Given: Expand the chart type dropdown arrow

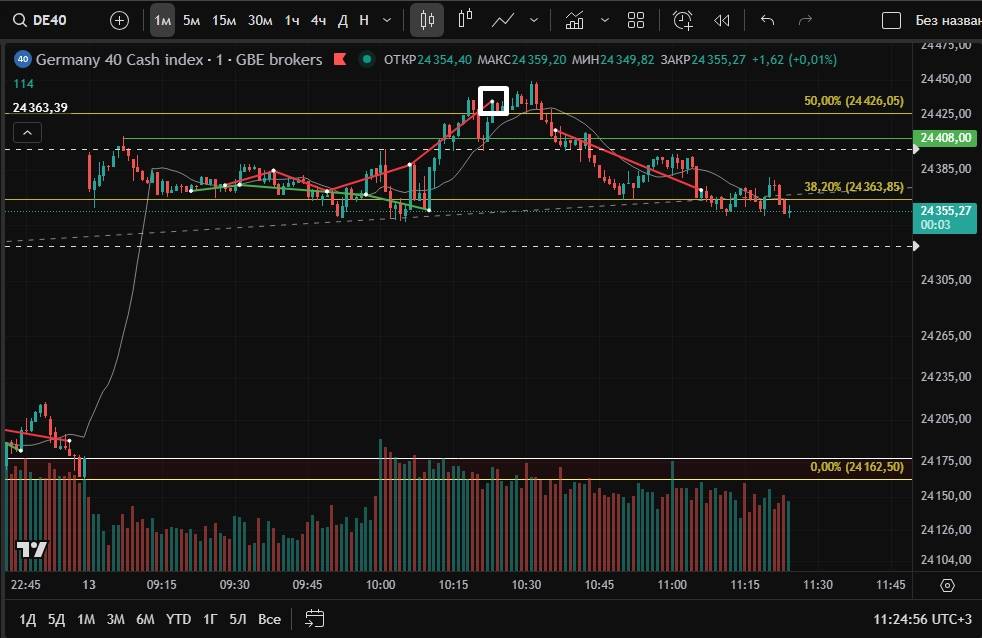Looking at the screenshot, I should pos(533,20).
